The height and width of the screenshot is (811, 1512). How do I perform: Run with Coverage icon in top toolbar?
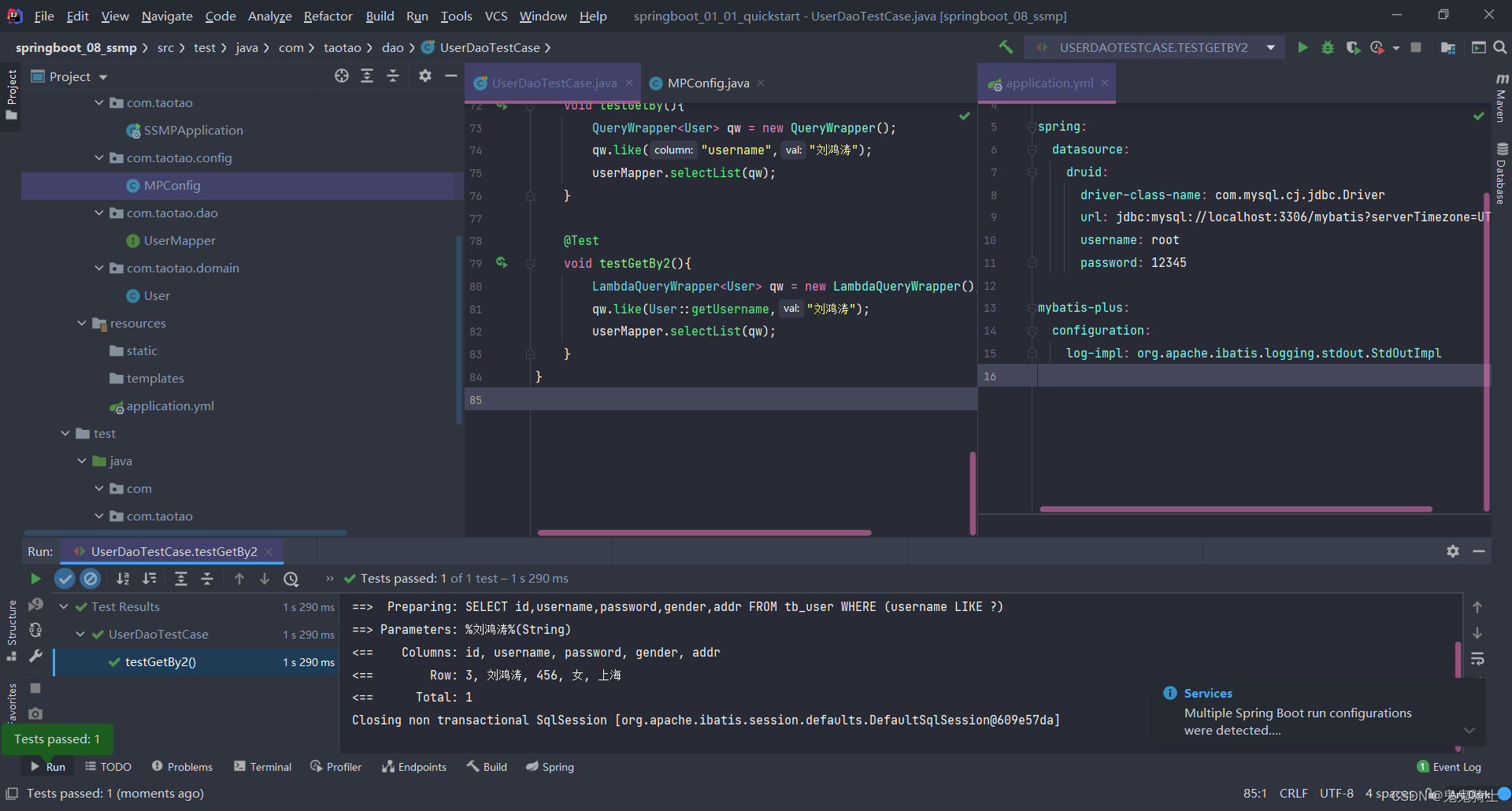[x=1353, y=48]
